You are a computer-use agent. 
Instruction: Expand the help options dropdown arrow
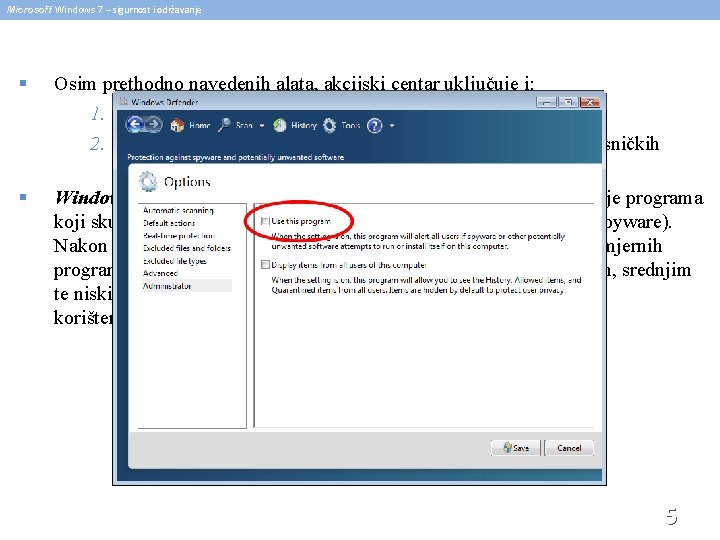(x=392, y=125)
